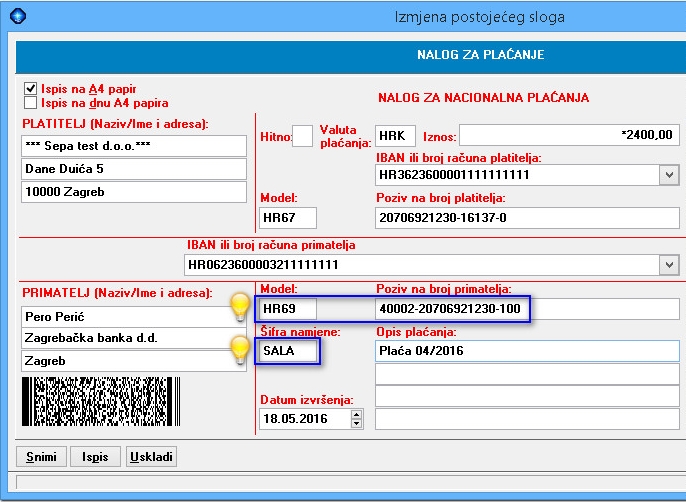Click the lightbulb hint next to SALA code

(240, 350)
